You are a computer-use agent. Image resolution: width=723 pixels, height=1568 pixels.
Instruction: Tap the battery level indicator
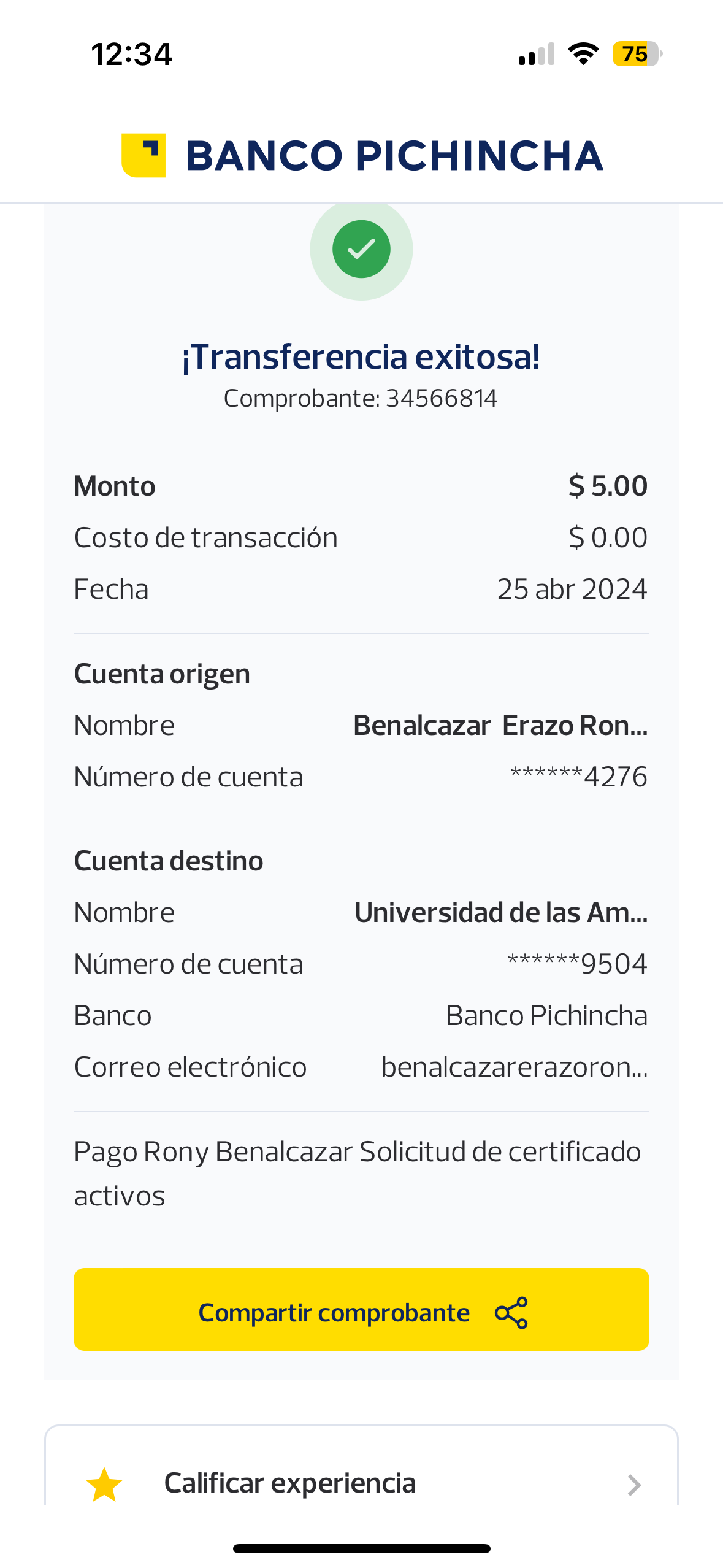tap(637, 54)
